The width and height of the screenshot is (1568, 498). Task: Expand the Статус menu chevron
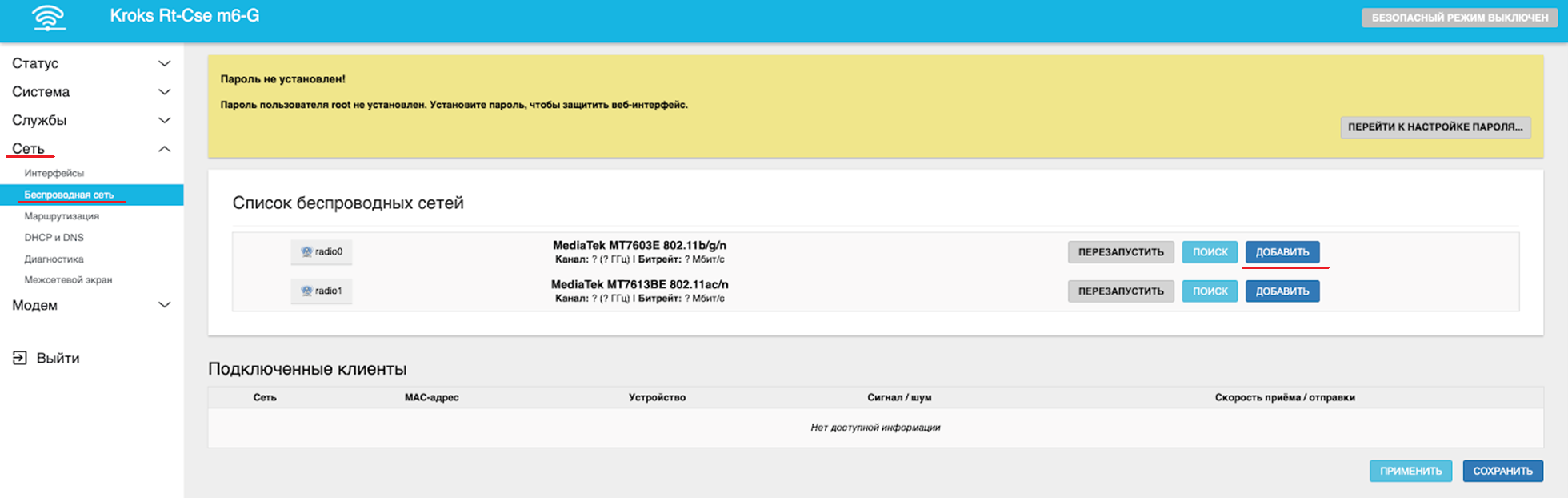164,63
